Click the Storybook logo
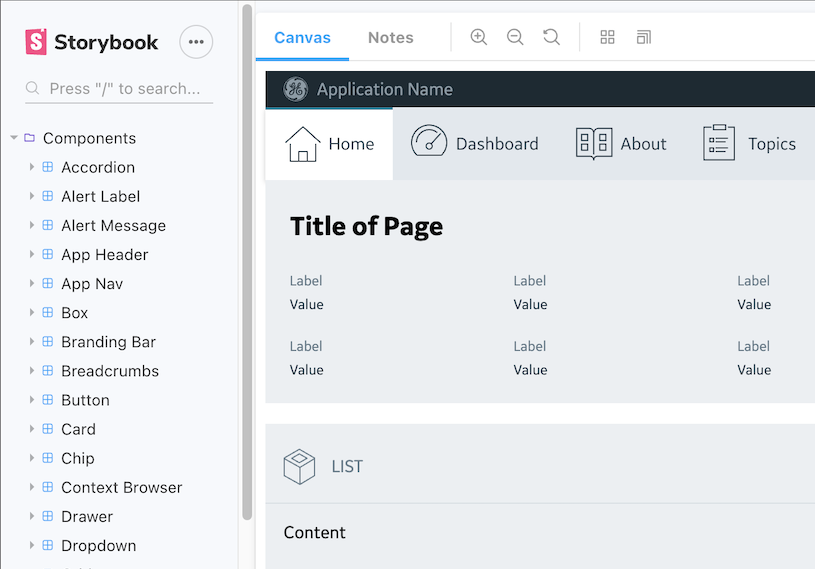 tap(92, 42)
